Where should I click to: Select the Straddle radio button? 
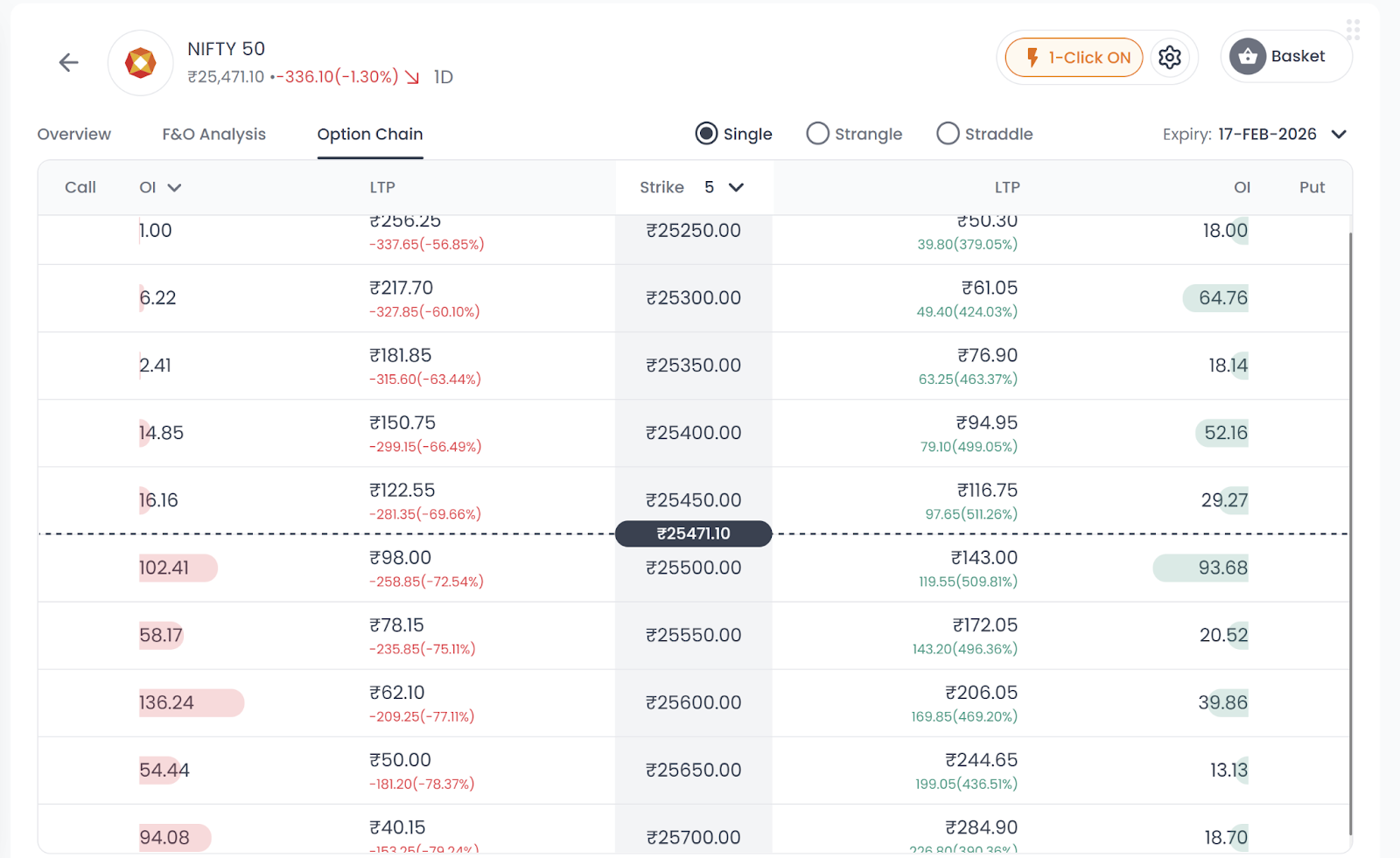[x=948, y=134]
